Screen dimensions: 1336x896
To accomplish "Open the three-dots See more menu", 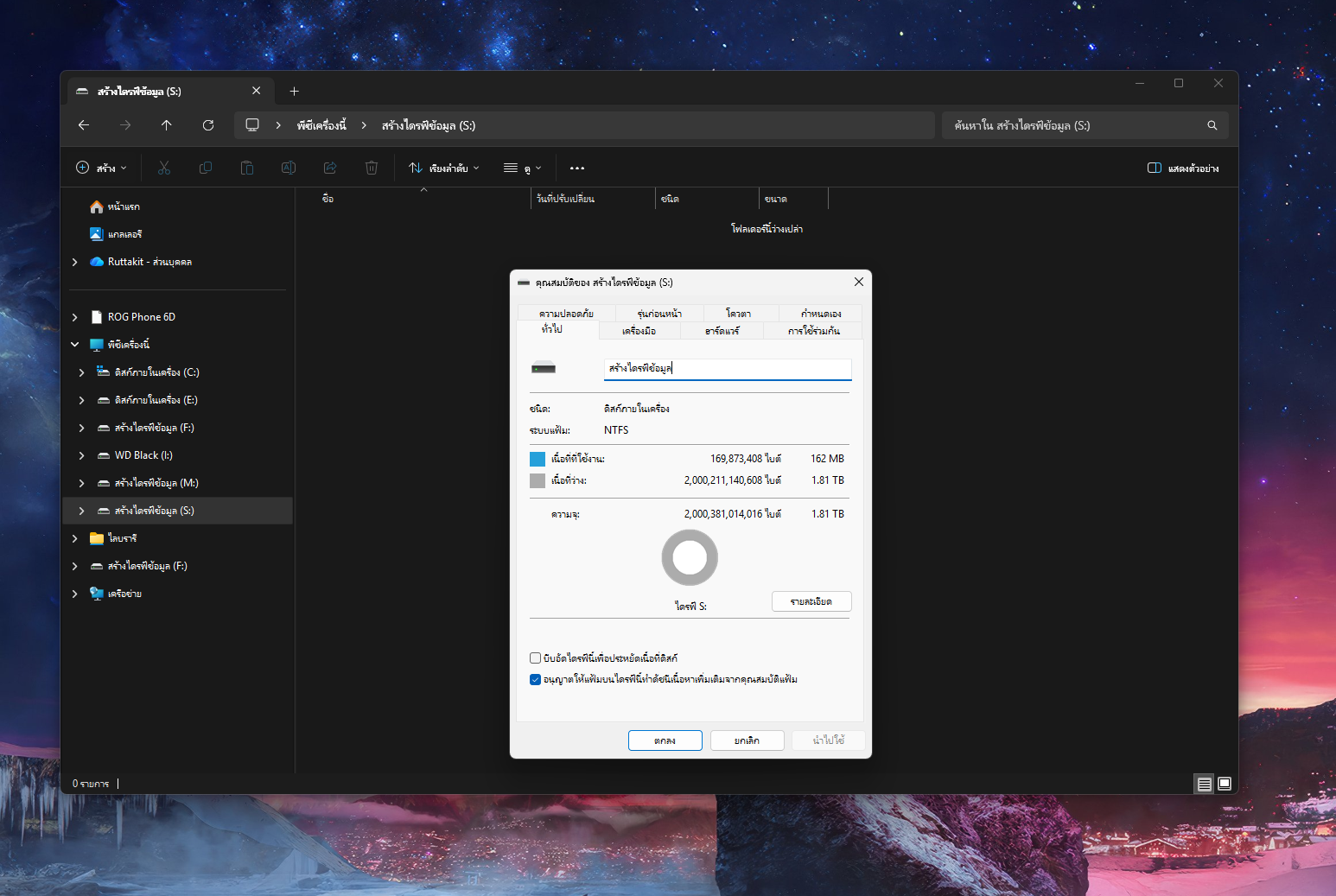I will pyautogui.click(x=577, y=168).
